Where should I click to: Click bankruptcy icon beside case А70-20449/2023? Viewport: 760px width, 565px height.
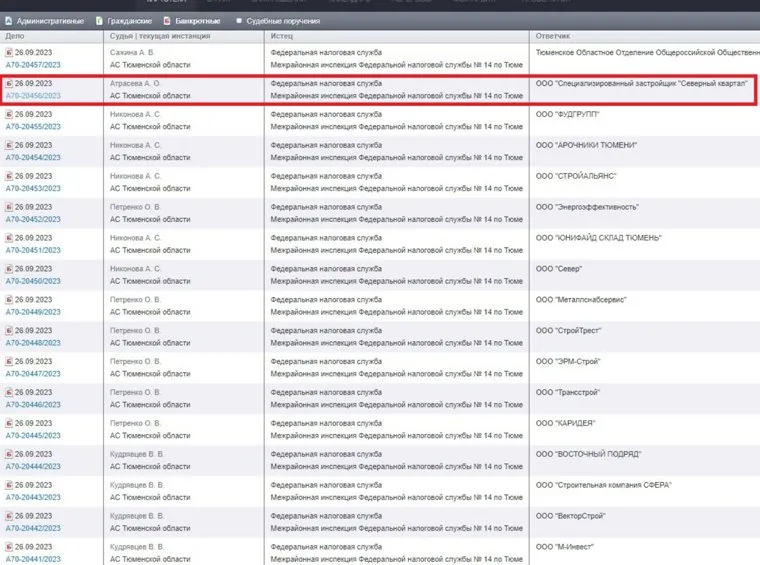tap(9, 299)
